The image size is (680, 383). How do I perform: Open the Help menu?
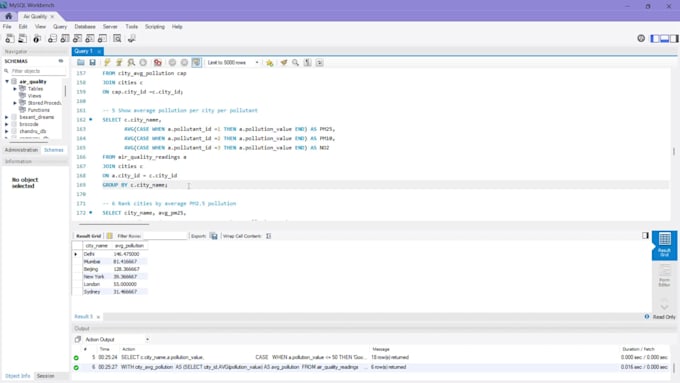coord(177,26)
